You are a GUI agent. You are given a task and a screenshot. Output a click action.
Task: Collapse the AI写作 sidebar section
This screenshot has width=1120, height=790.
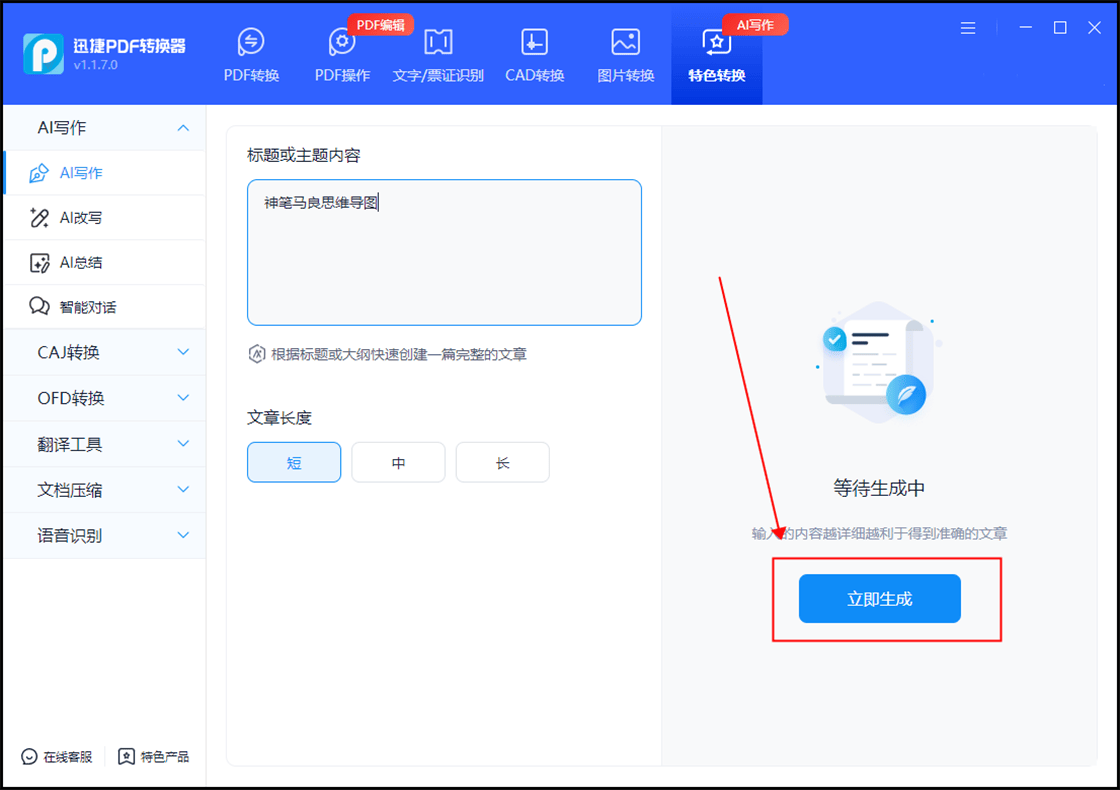point(183,128)
